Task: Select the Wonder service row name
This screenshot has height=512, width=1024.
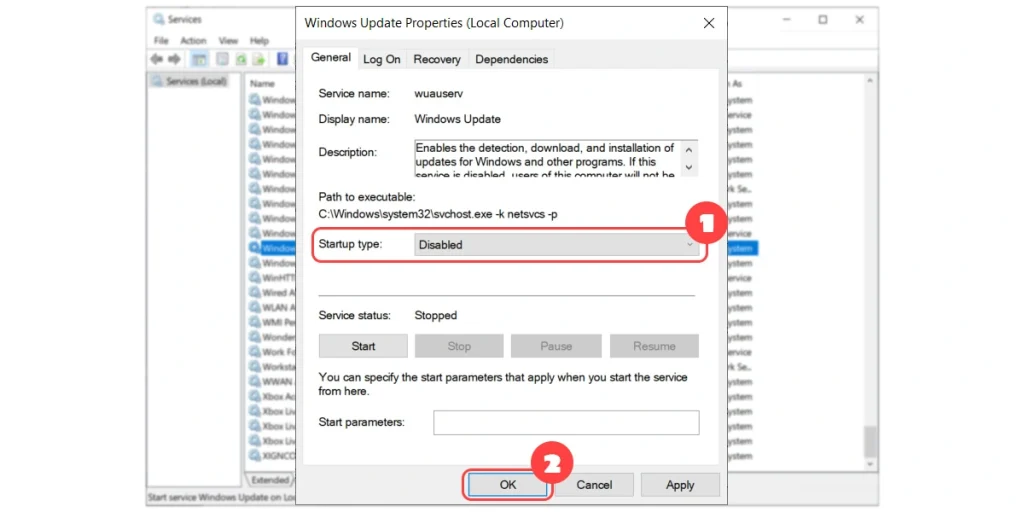Action: (279, 337)
